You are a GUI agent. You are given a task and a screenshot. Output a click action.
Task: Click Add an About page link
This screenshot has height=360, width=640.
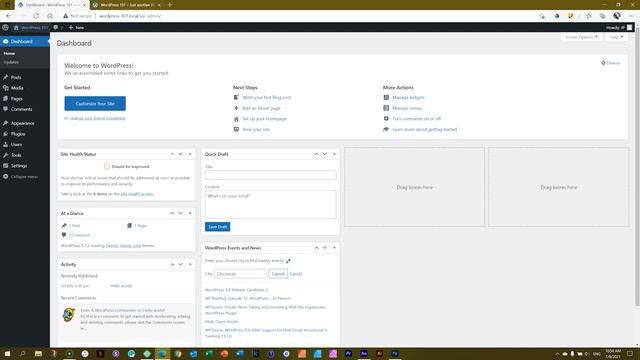[x=261, y=108]
